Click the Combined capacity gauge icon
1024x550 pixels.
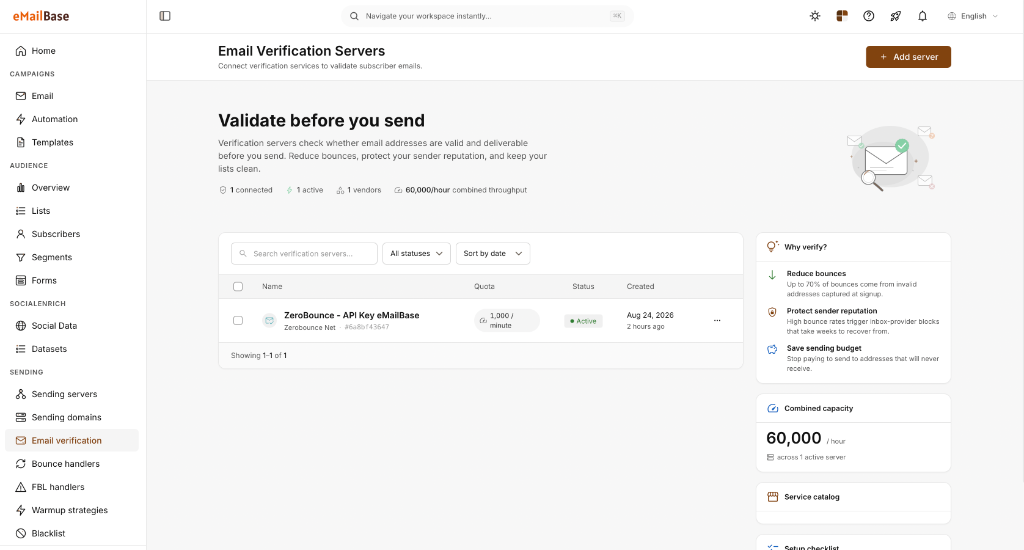pyautogui.click(x=773, y=408)
